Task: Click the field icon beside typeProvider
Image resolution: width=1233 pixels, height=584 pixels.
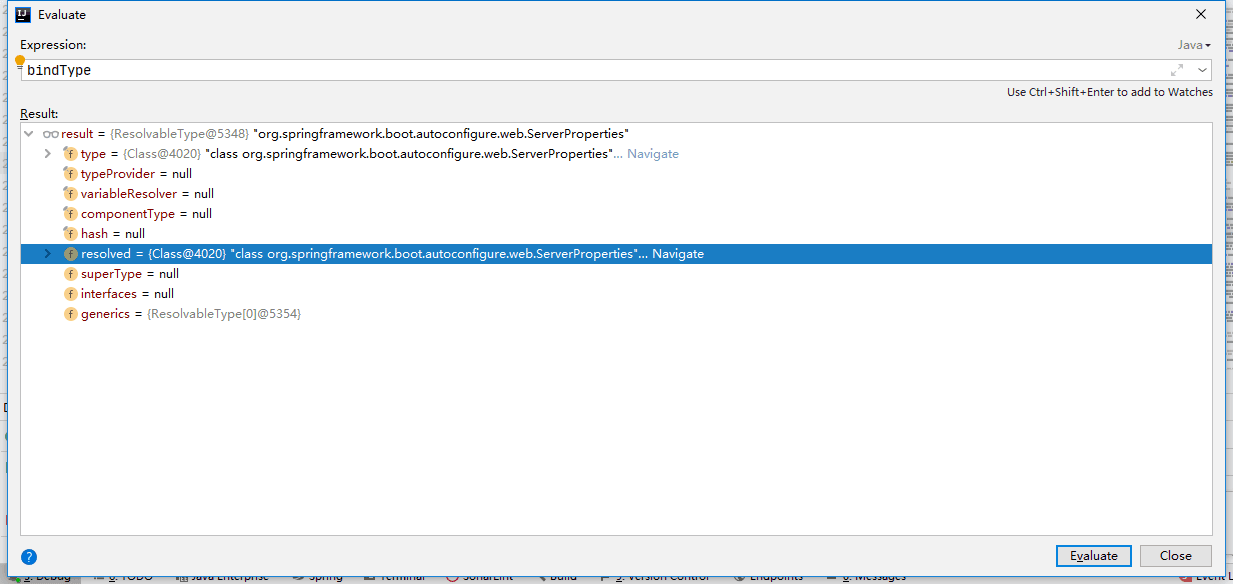Action: click(70, 174)
